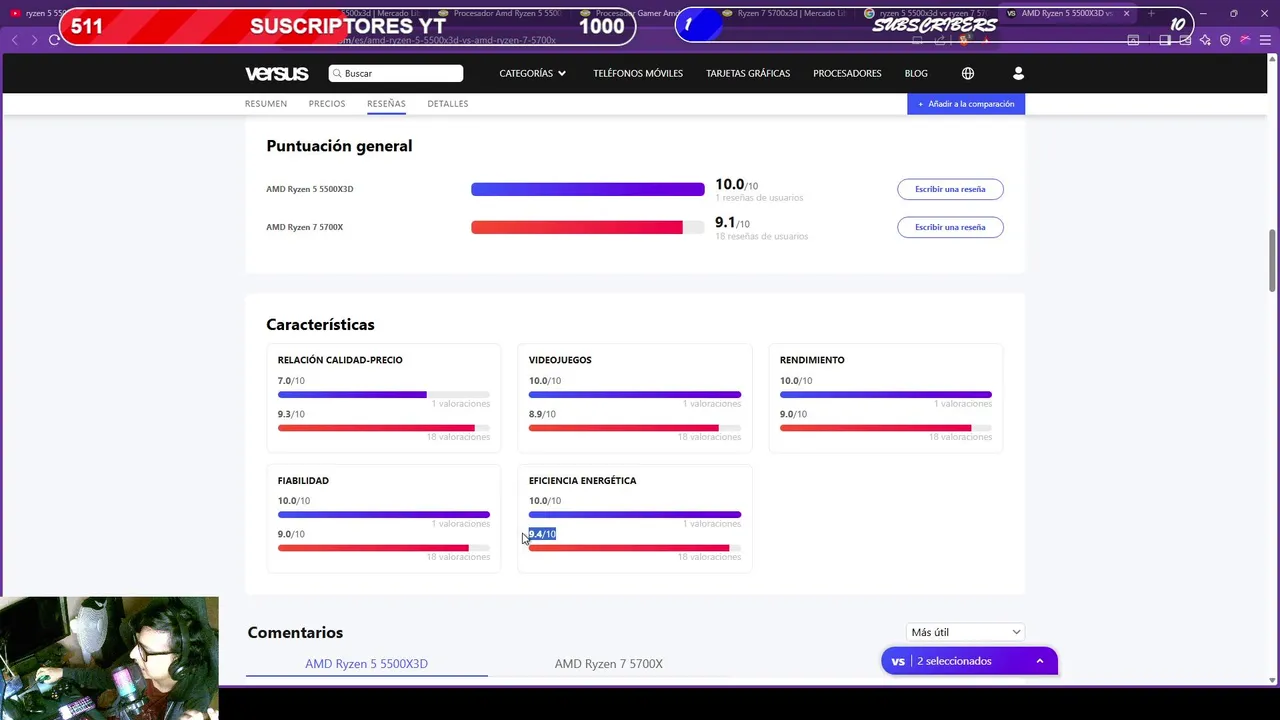The image size is (1280, 720).
Task: Open Brave main menu hamburger icon
Action: point(1265,40)
